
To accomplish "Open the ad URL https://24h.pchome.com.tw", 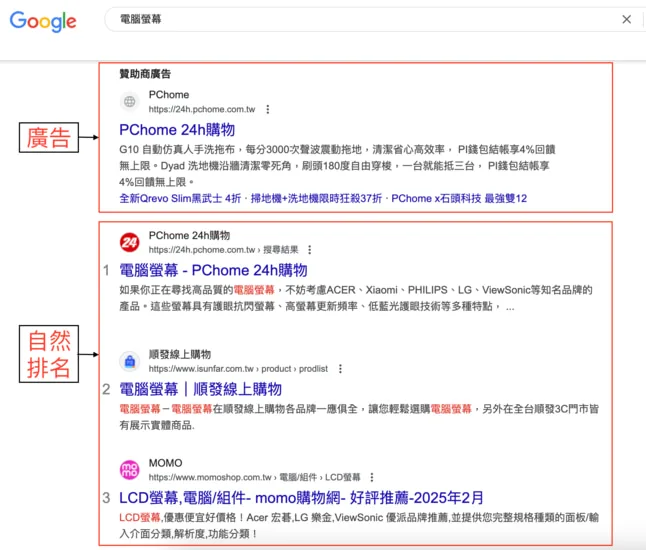I will pyautogui.click(x=202, y=109).
